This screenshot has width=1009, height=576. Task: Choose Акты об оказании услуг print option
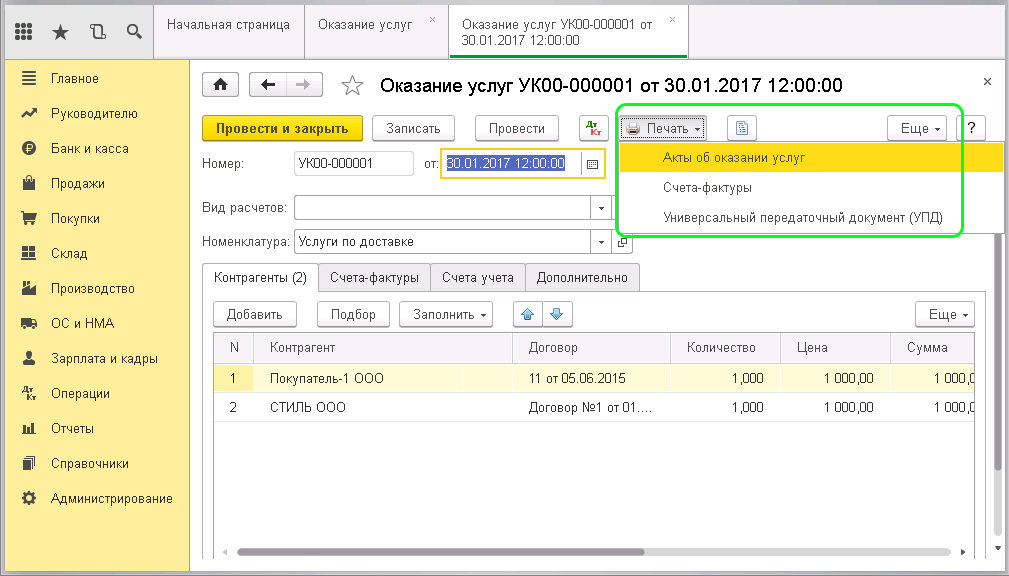[x=811, y=158]
